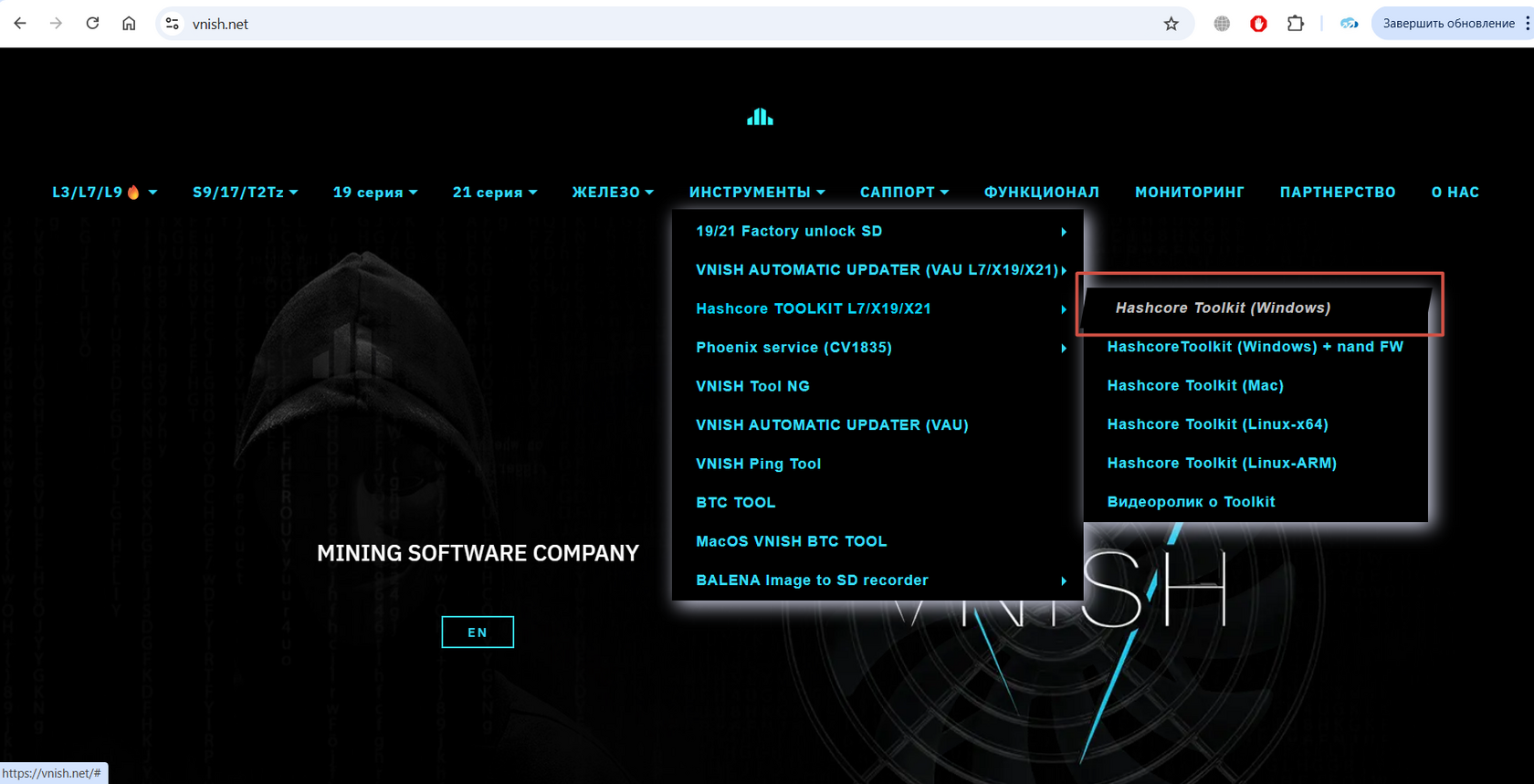Click Завершить обновление button

(x=1448, y=24)
